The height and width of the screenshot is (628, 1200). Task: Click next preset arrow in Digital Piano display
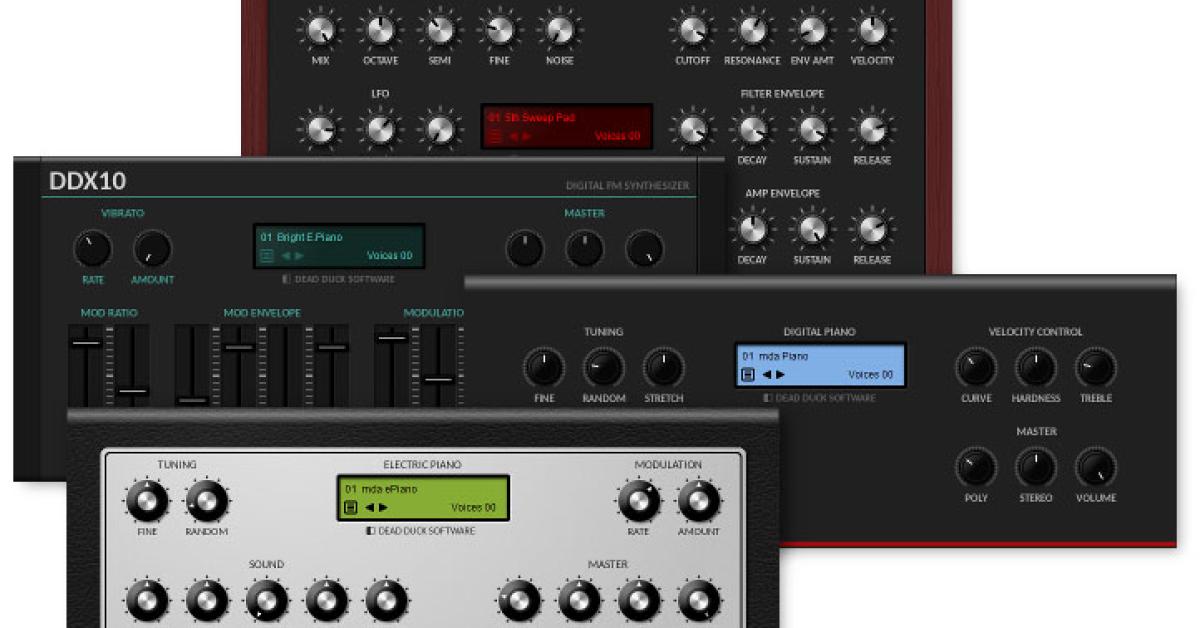(780, 375)
